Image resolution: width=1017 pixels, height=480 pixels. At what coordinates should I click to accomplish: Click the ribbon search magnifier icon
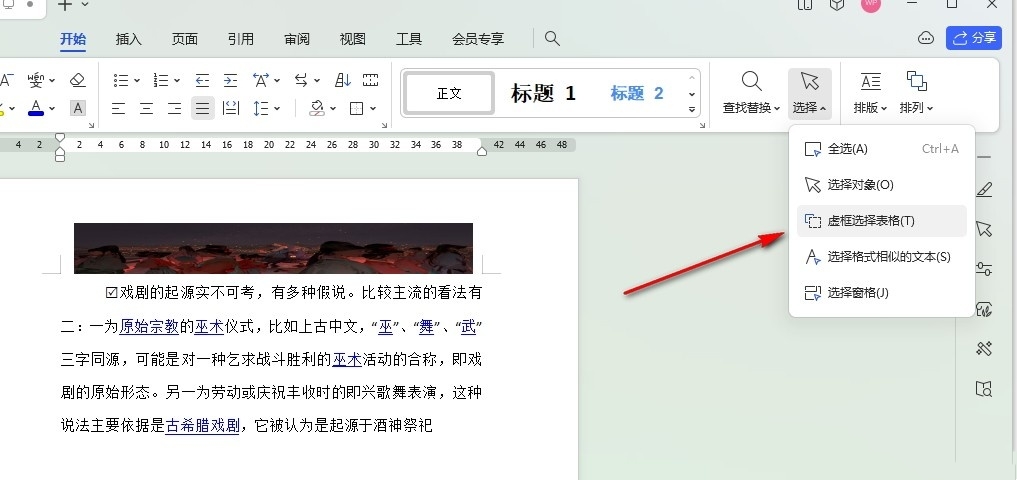click(x=552, y=38)
